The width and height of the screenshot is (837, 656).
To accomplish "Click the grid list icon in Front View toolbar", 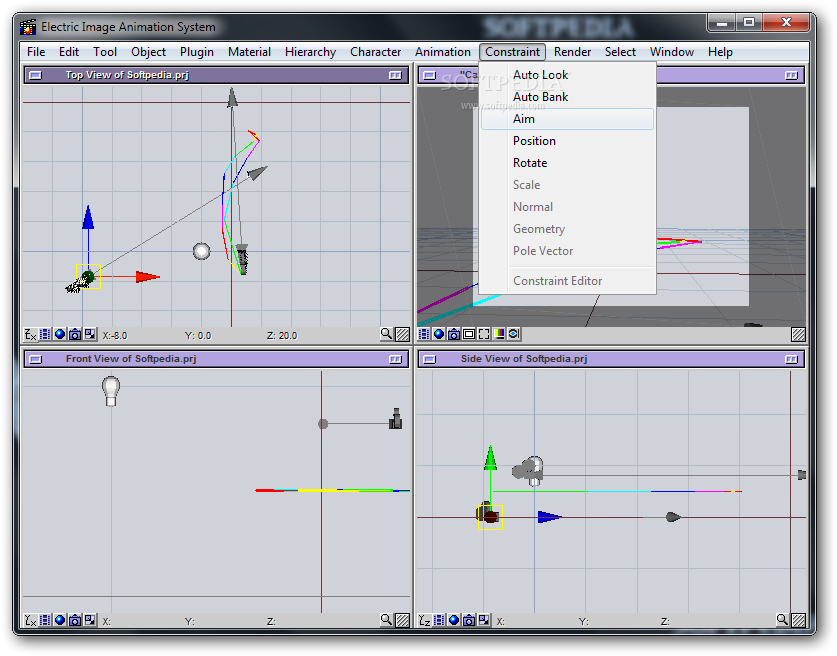I will (x=45, y=620).
